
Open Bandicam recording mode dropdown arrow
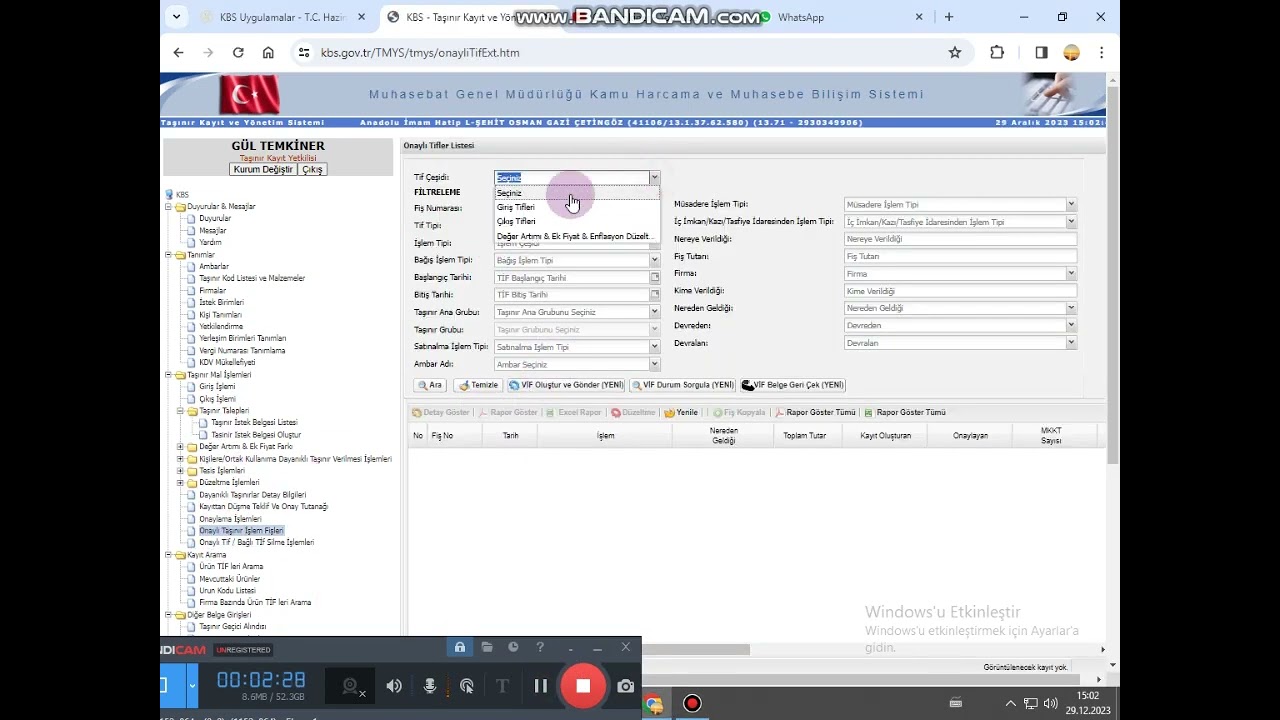[x=192, y=686]
